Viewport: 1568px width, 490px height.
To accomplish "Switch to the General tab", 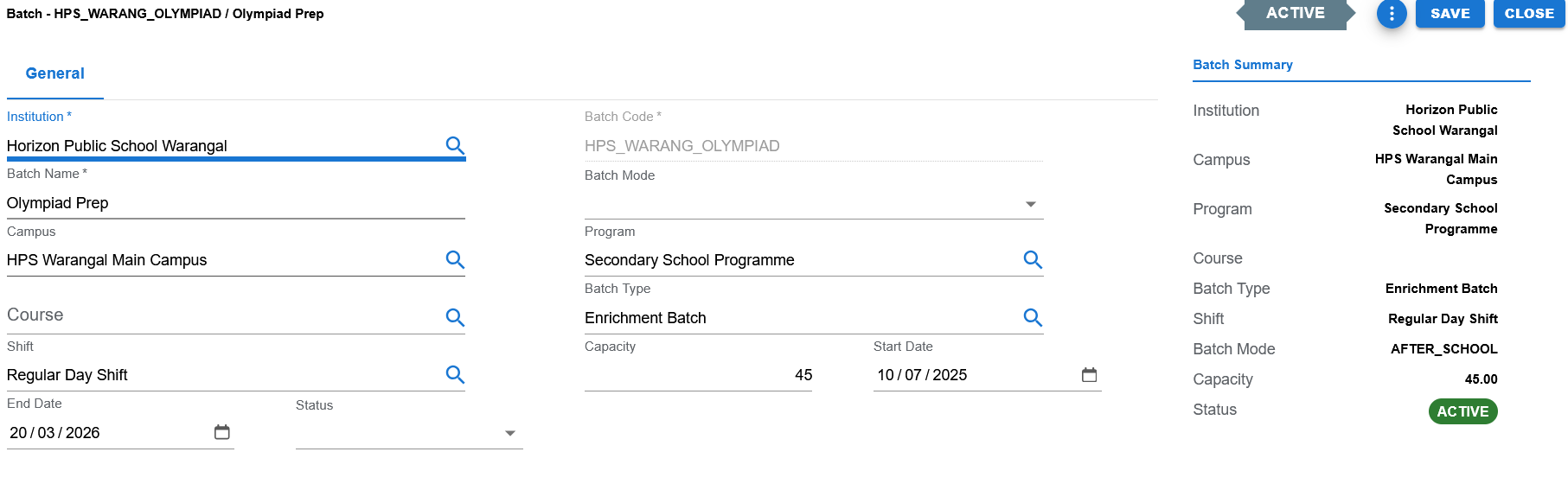I will pyautogui.click(x=55, y=73).
